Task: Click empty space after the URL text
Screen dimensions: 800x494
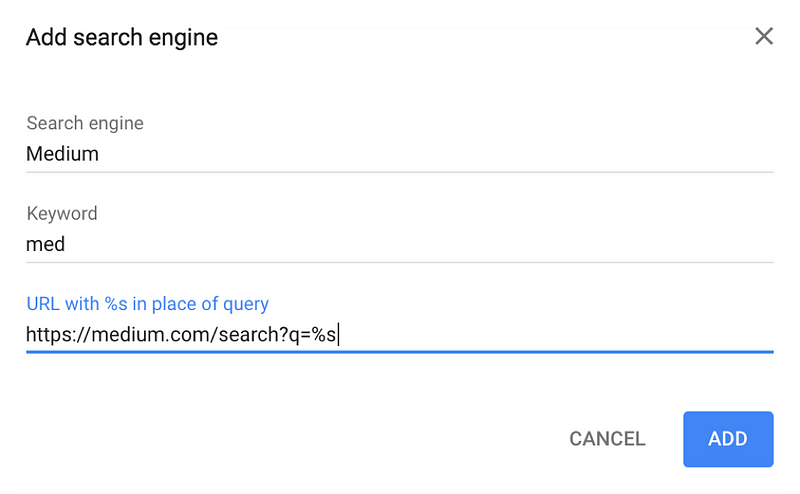Action: click(x=556, y=335)
